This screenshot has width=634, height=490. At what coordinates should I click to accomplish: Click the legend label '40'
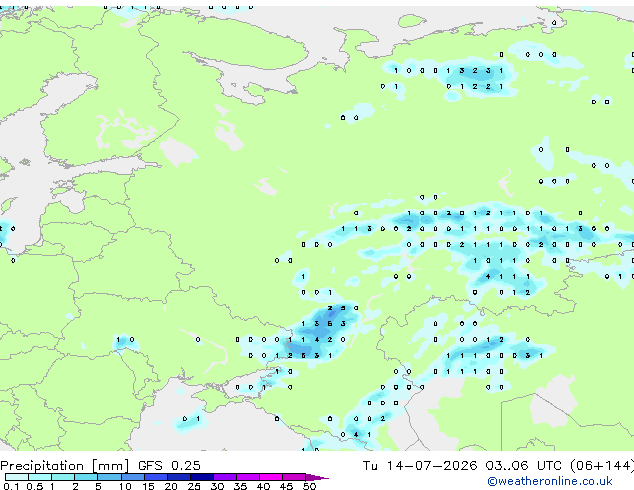pos(263,486)
